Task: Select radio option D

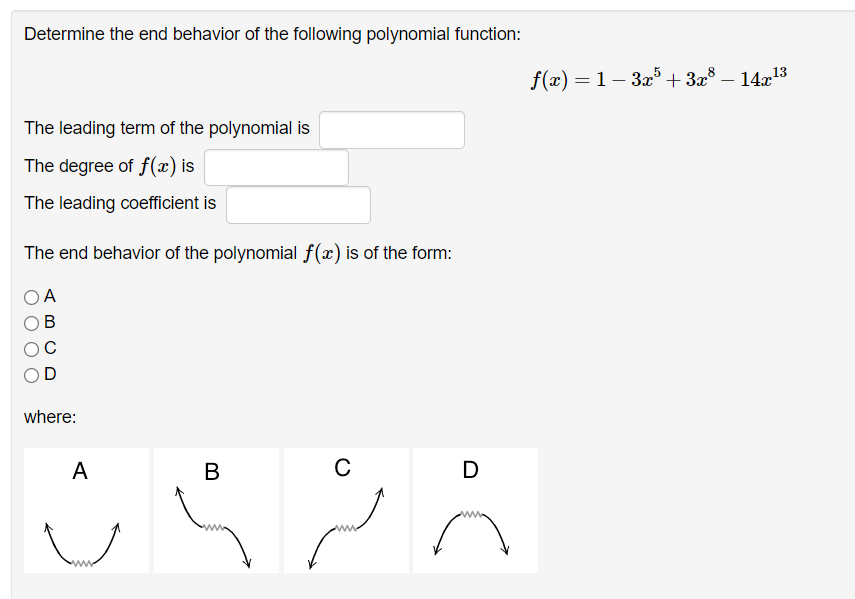Action: (x=31, y=374)
